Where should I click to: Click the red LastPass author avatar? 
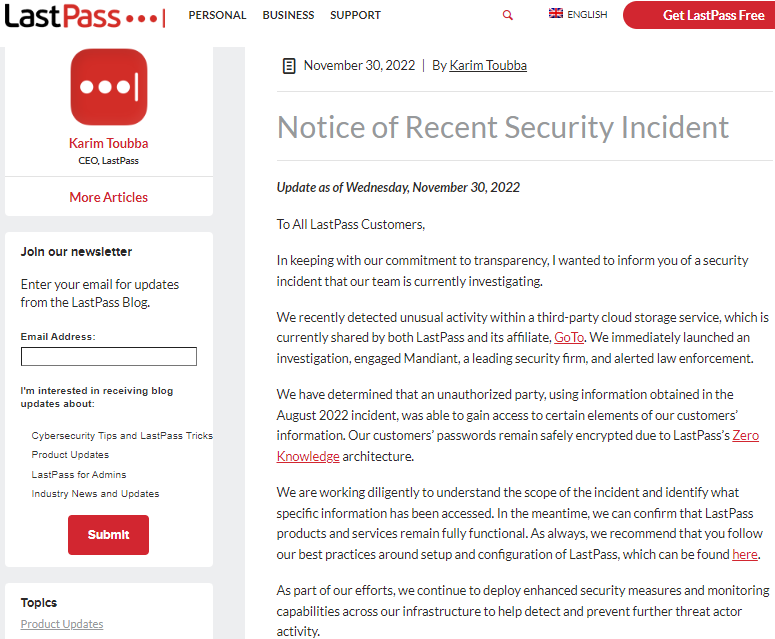tap(109, 87)
